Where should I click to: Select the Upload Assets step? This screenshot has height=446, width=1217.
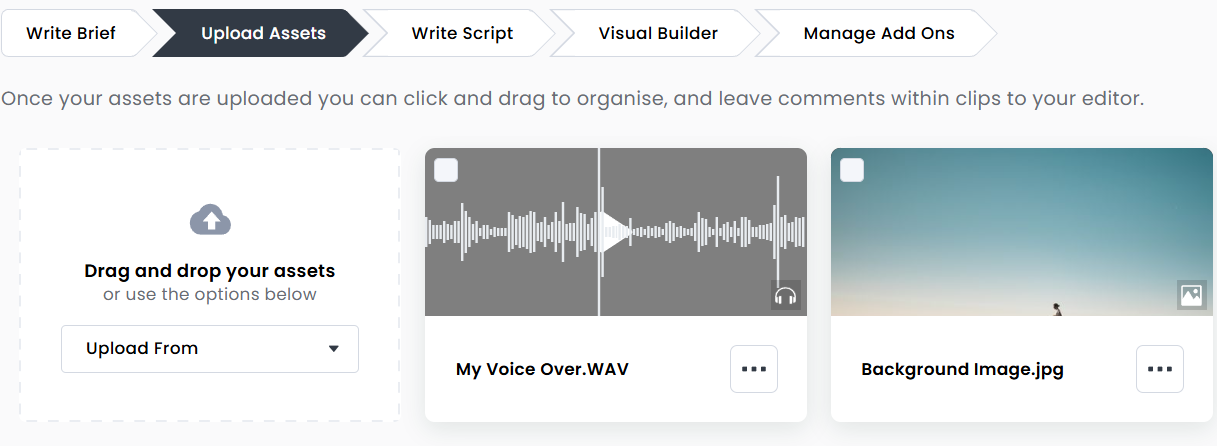pos(263,33)
